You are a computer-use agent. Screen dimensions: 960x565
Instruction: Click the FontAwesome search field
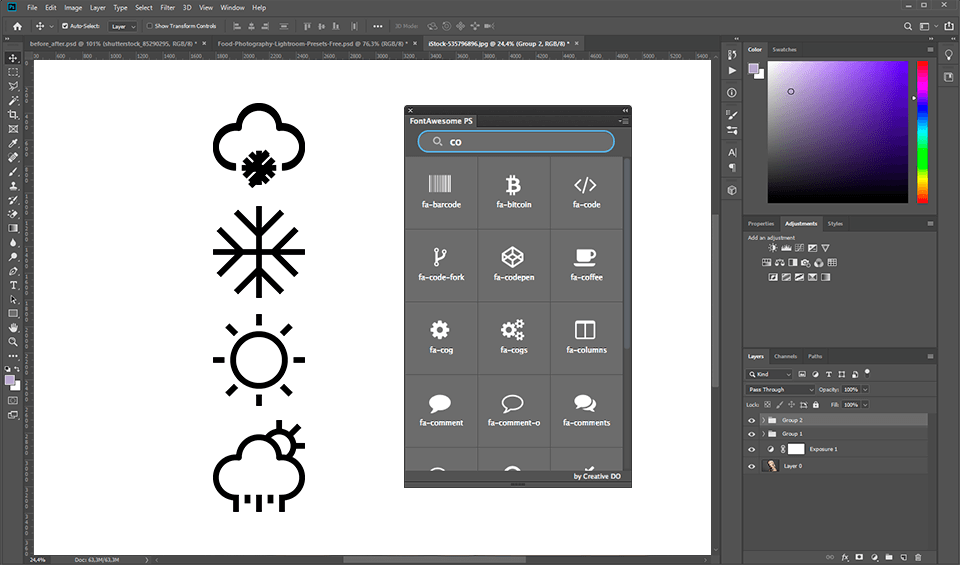516,141
